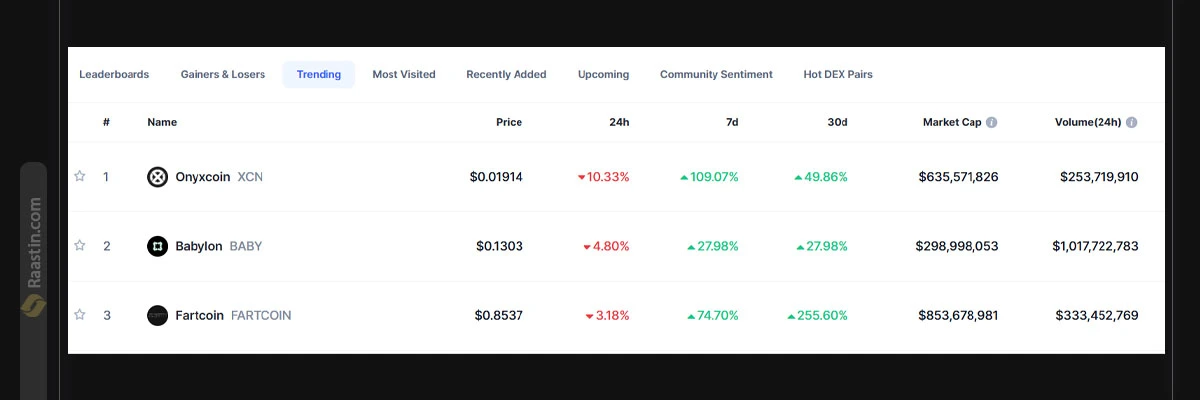The image size is (1200, 400).
Task: Click the $0.8537 Fartcoin price
Action: [x=499, y=315]
